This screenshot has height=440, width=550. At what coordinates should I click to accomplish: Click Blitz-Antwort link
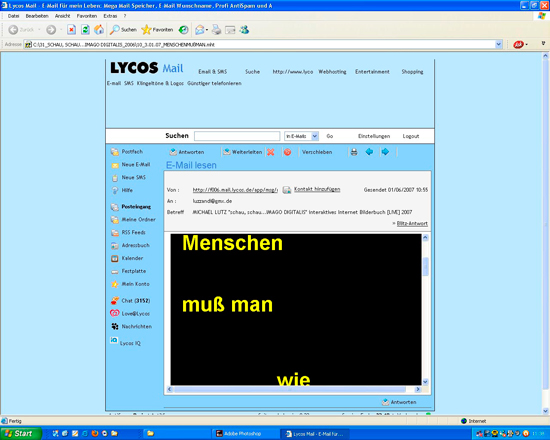412,224
